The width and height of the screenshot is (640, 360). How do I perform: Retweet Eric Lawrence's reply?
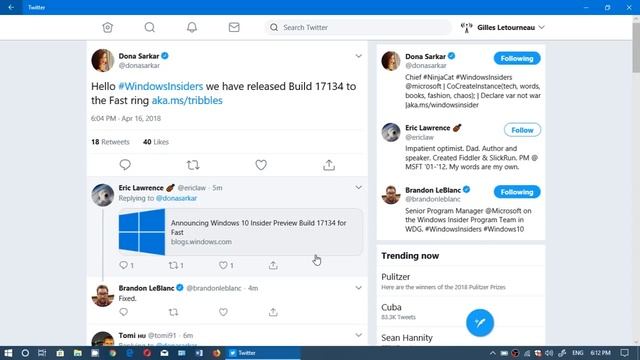[173, 265]
